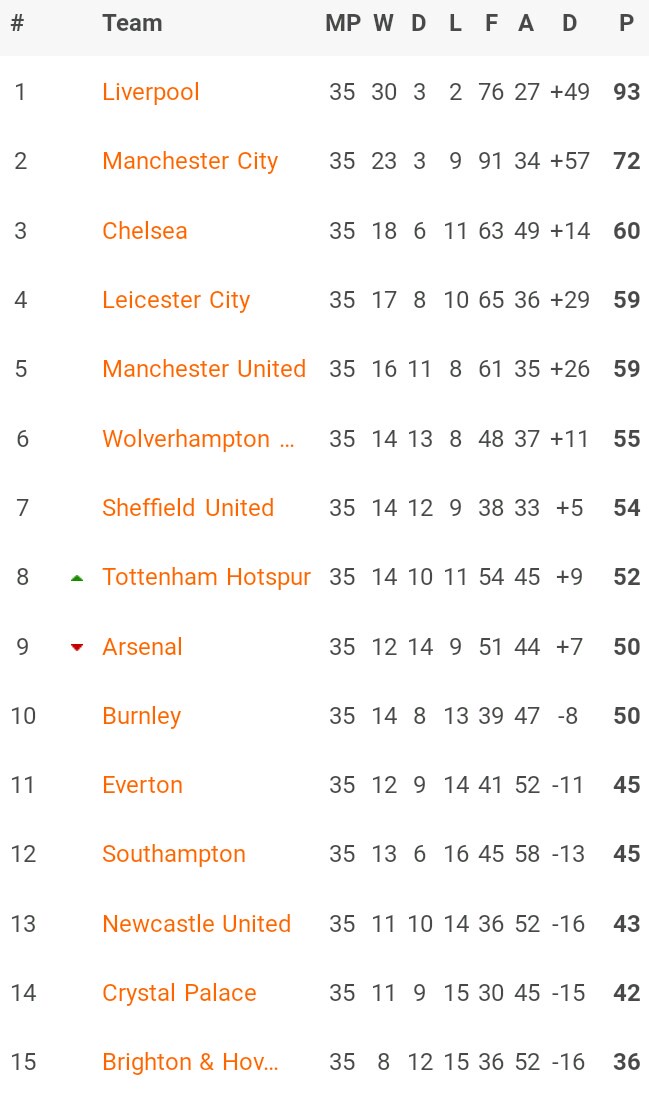The height and width of the screenshot is (1102, 649).
Task: Open the Manchester City team link
Action: point(190,161)
